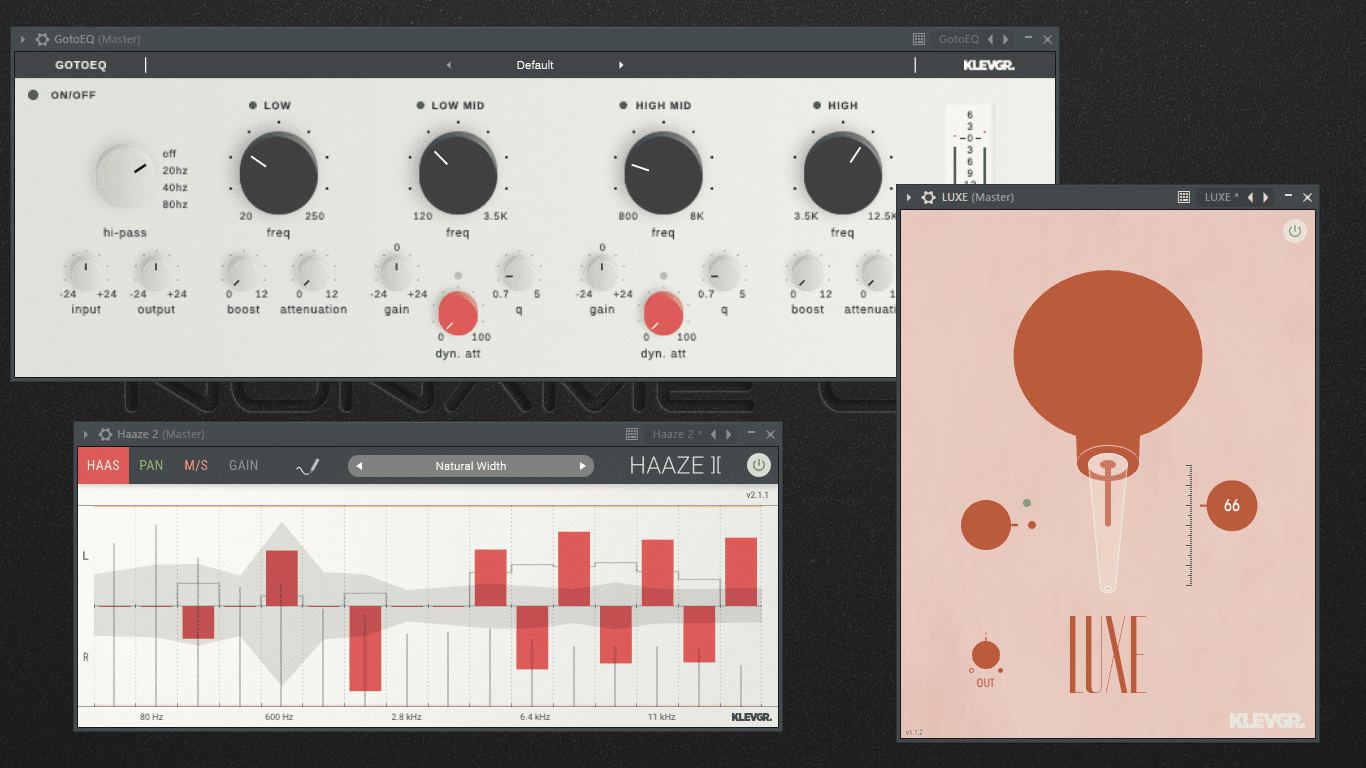This screenshot has height=768, width=1366.
Task: Click the LOW MID freq knob
Action: 458,174
